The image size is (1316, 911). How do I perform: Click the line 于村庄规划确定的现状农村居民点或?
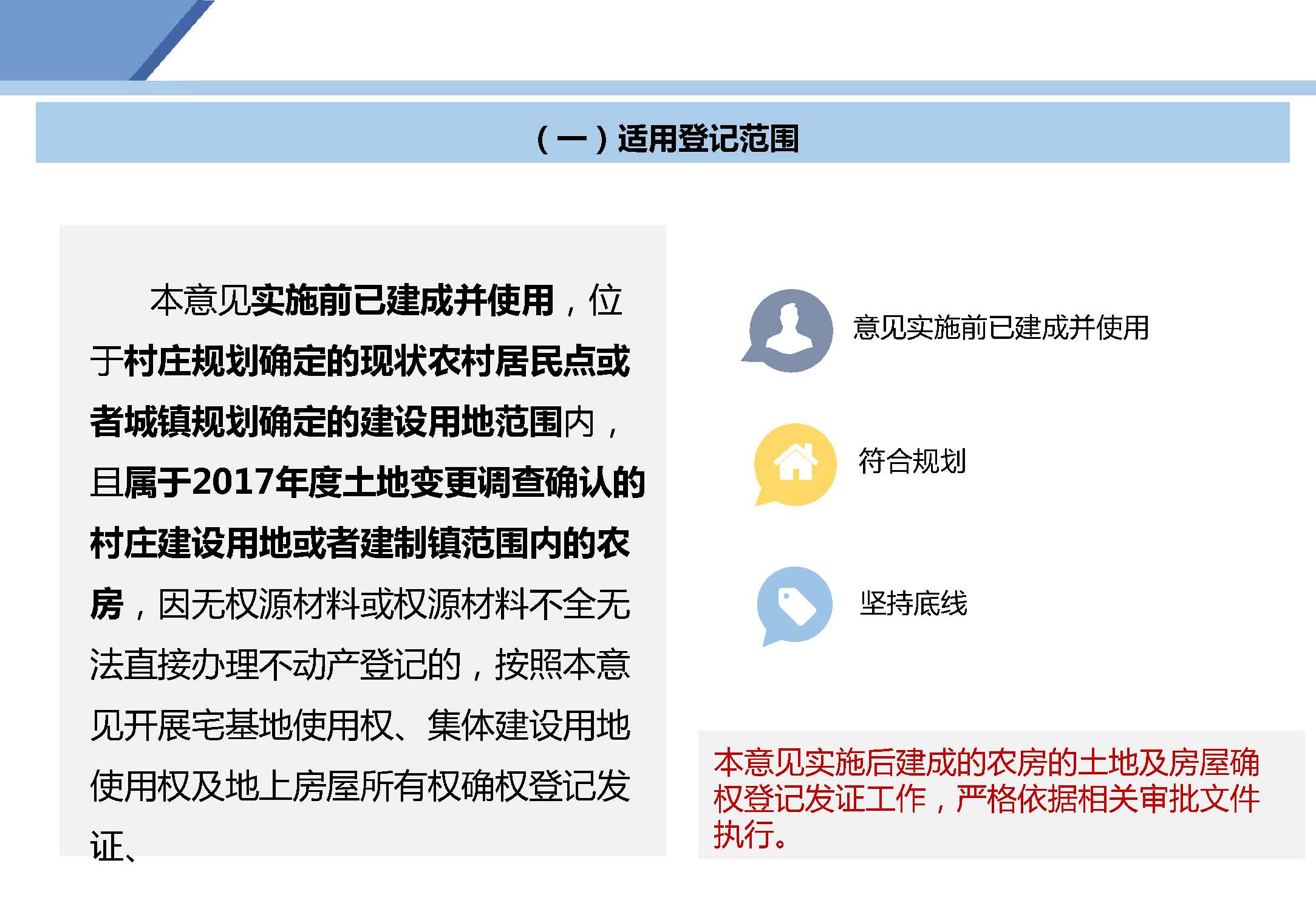(x=360, y=361)
